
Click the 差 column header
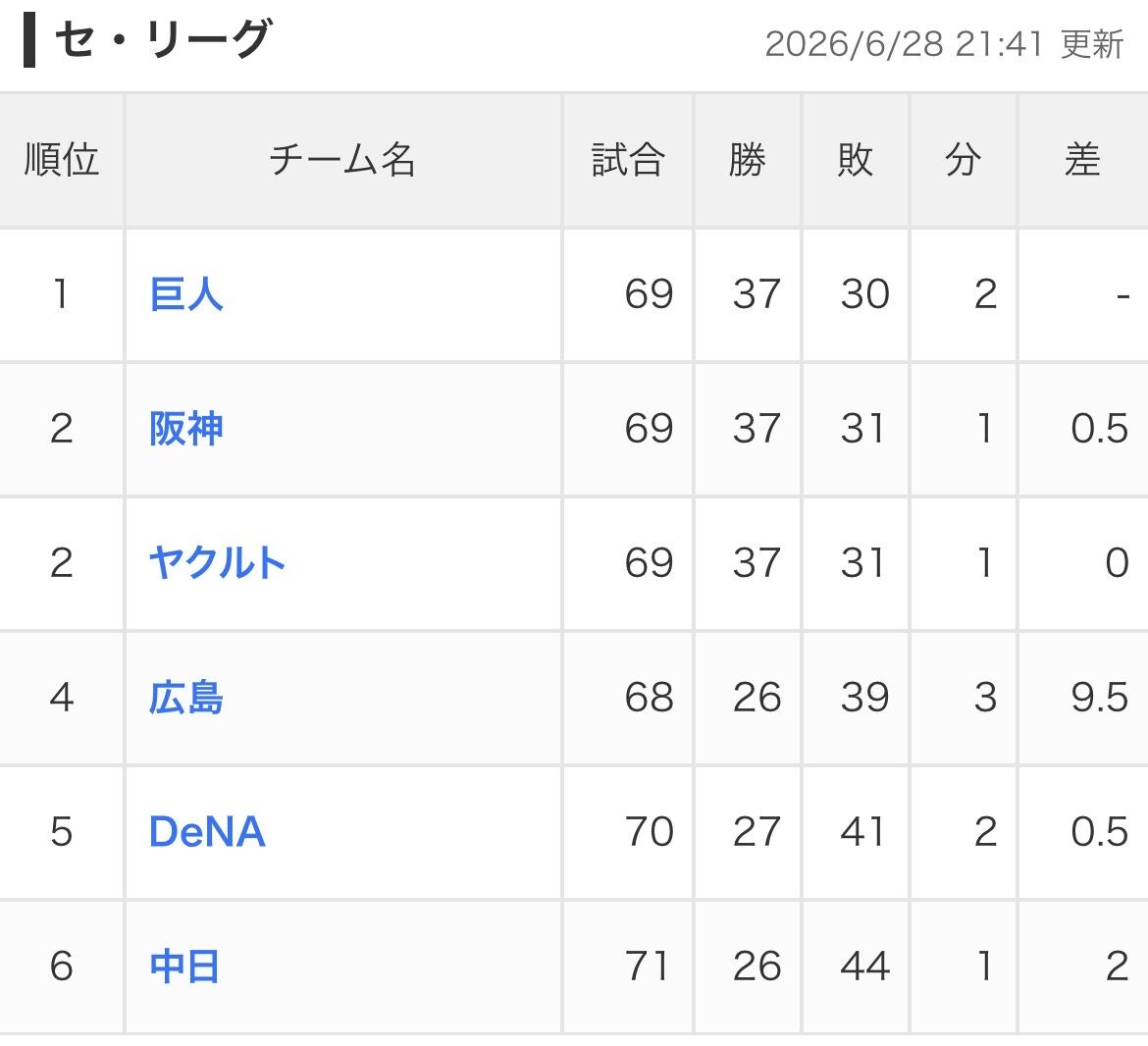click(1082, 160)
